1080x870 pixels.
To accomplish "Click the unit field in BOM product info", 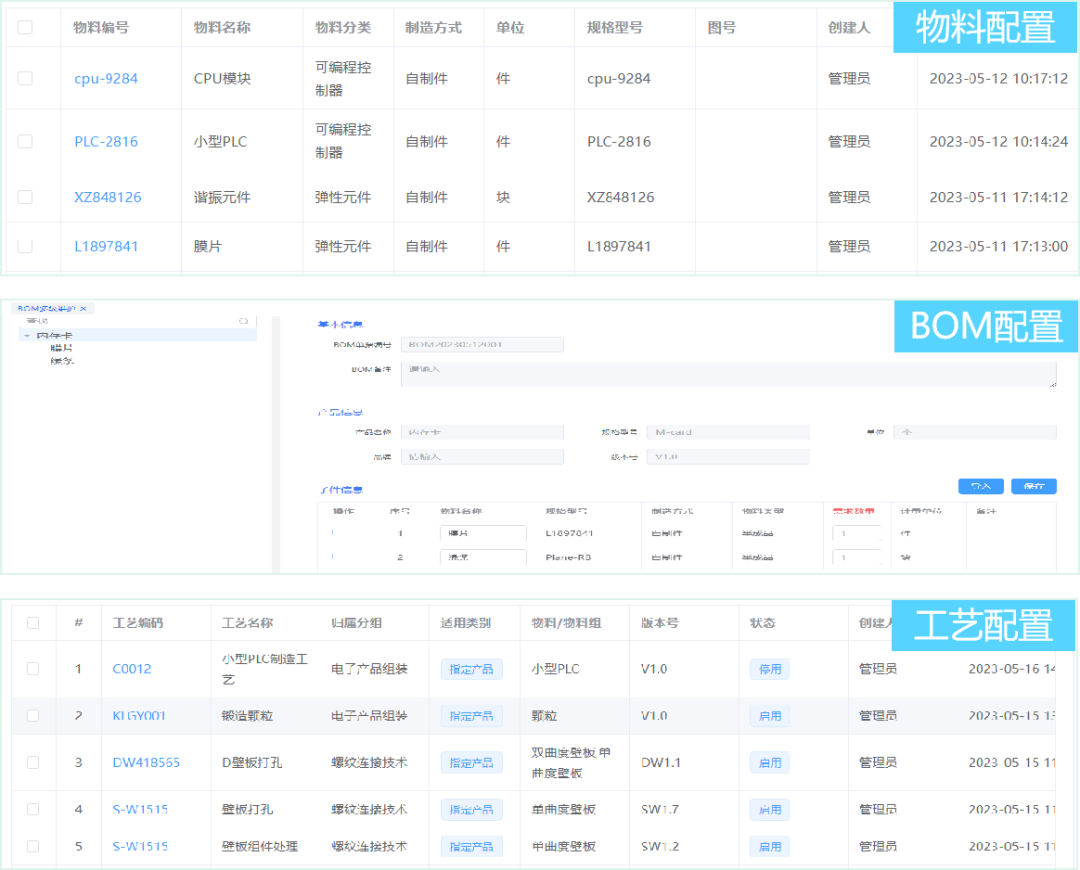I will [x=975, y=432].
